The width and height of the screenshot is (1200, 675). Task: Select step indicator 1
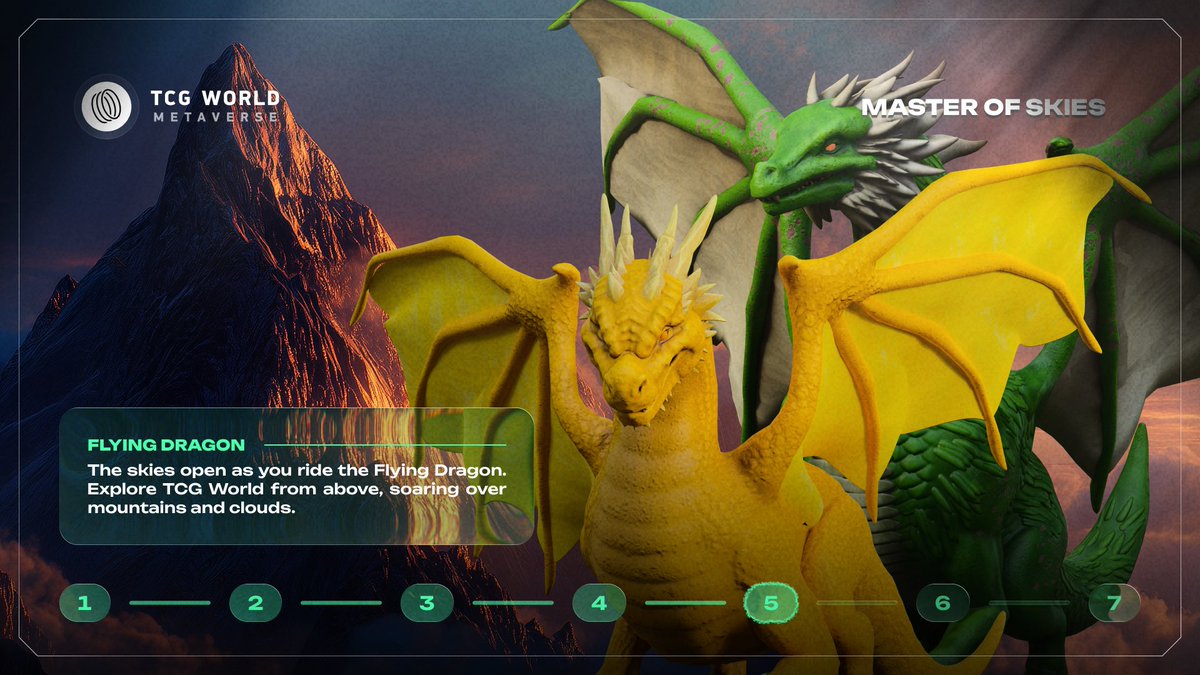click(x=86, y=603)
